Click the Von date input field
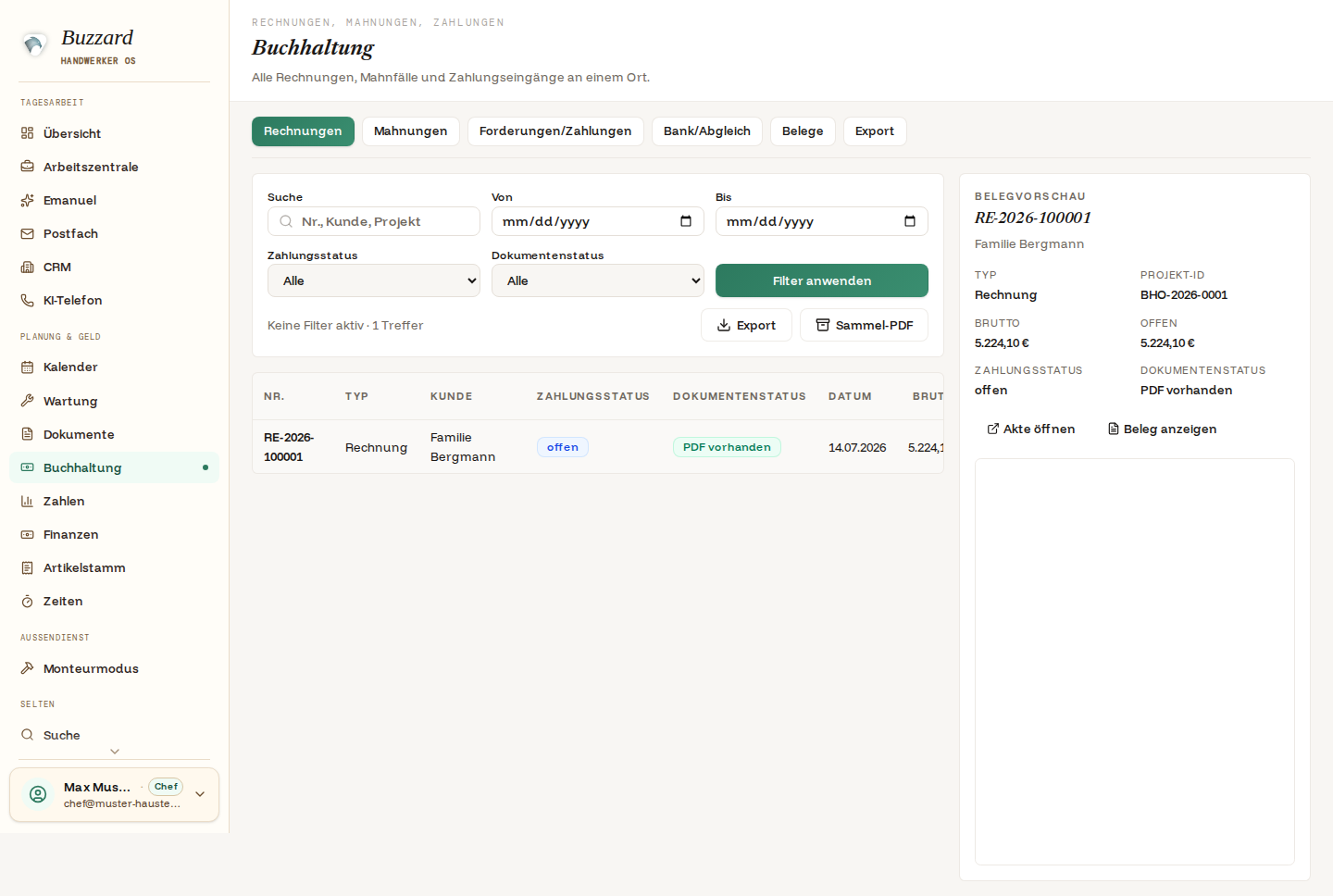This screenshot has width=1333, height=896. pos(598,221)
